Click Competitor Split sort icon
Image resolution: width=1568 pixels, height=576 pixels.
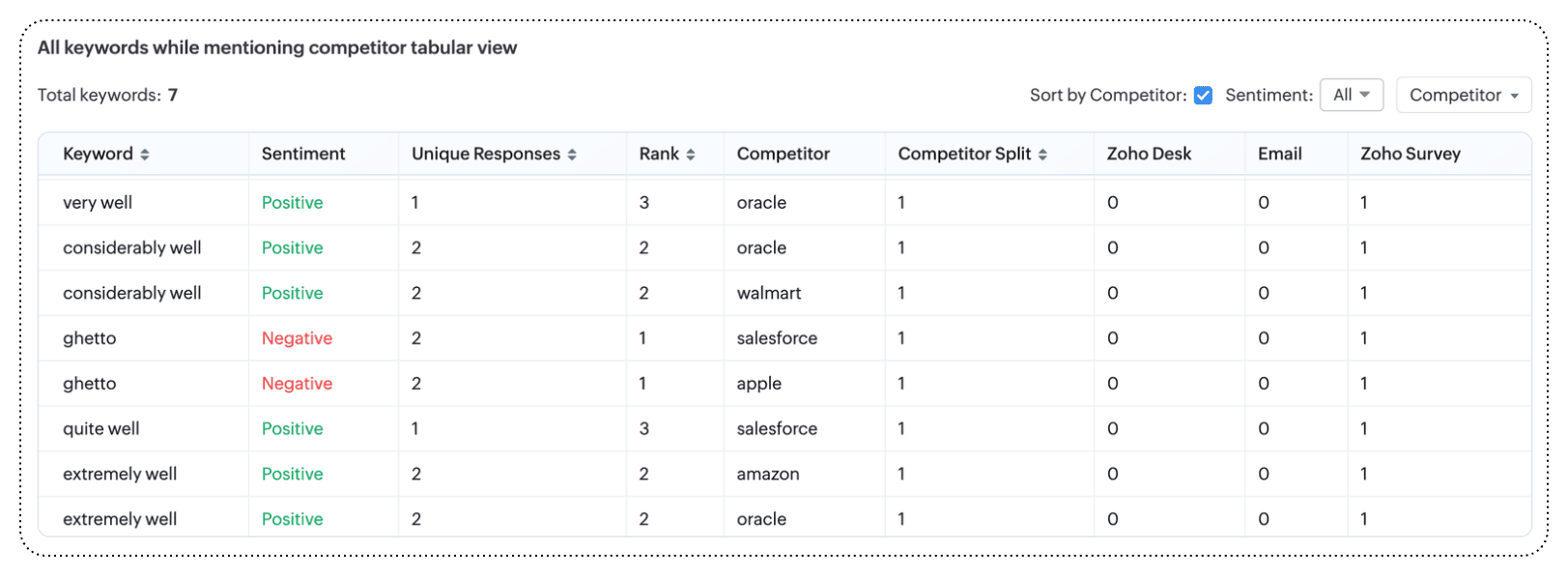(x=1042, y=155)
